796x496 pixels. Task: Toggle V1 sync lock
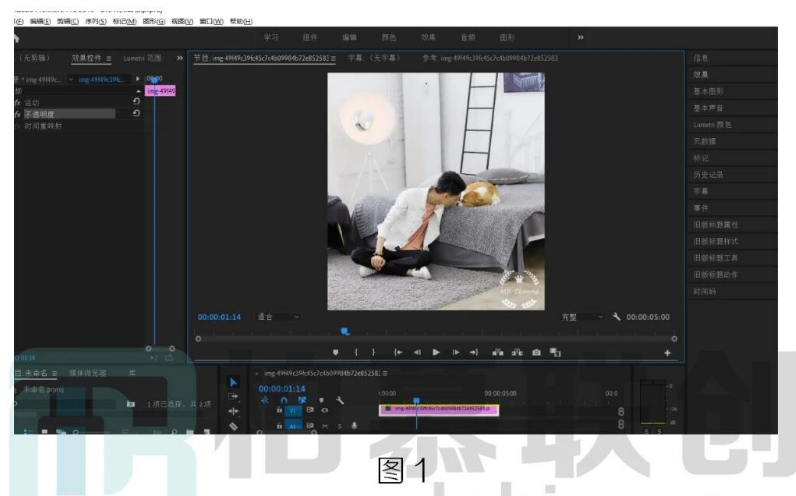tap(310, 410)
